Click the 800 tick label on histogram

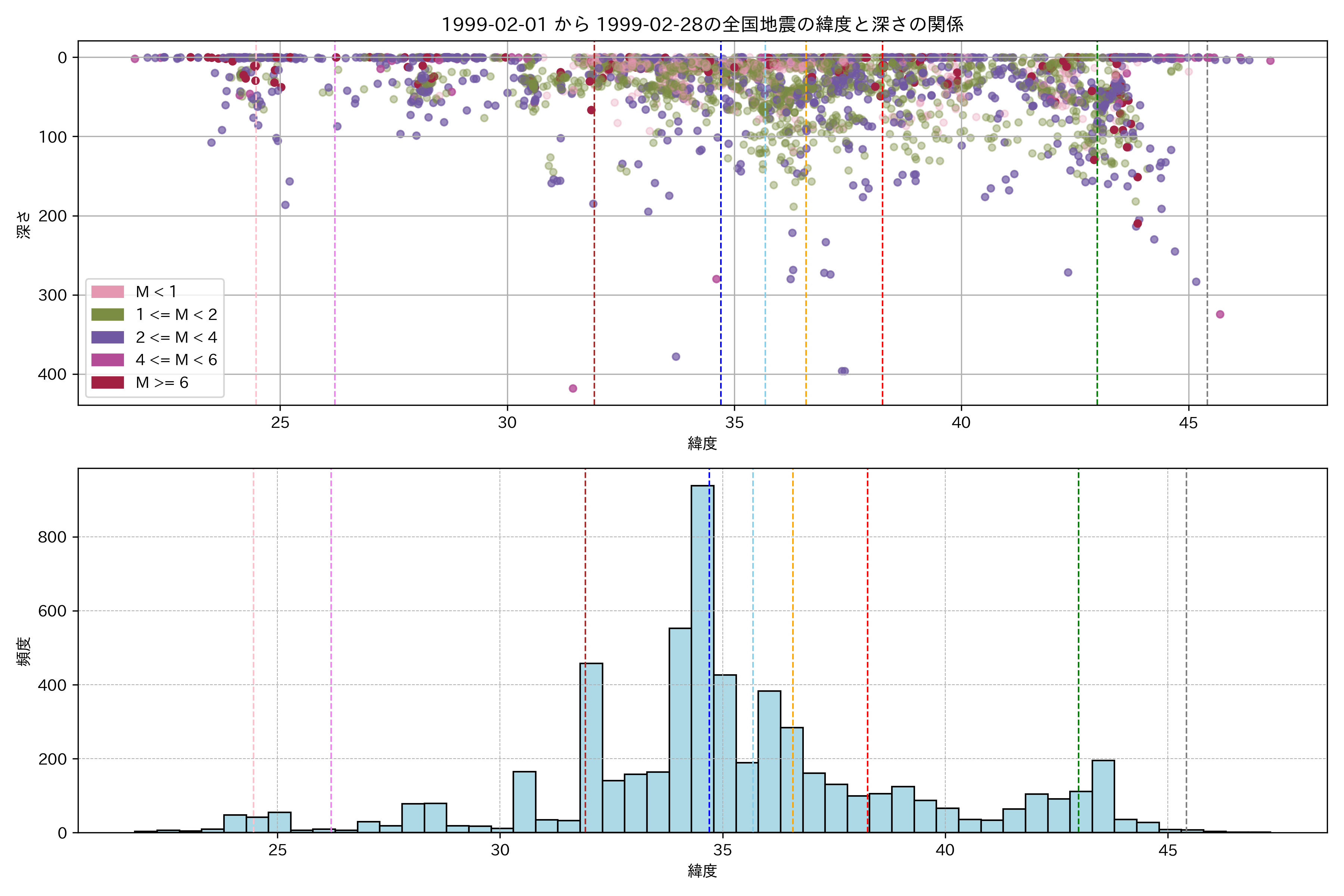tap(52, 537)
